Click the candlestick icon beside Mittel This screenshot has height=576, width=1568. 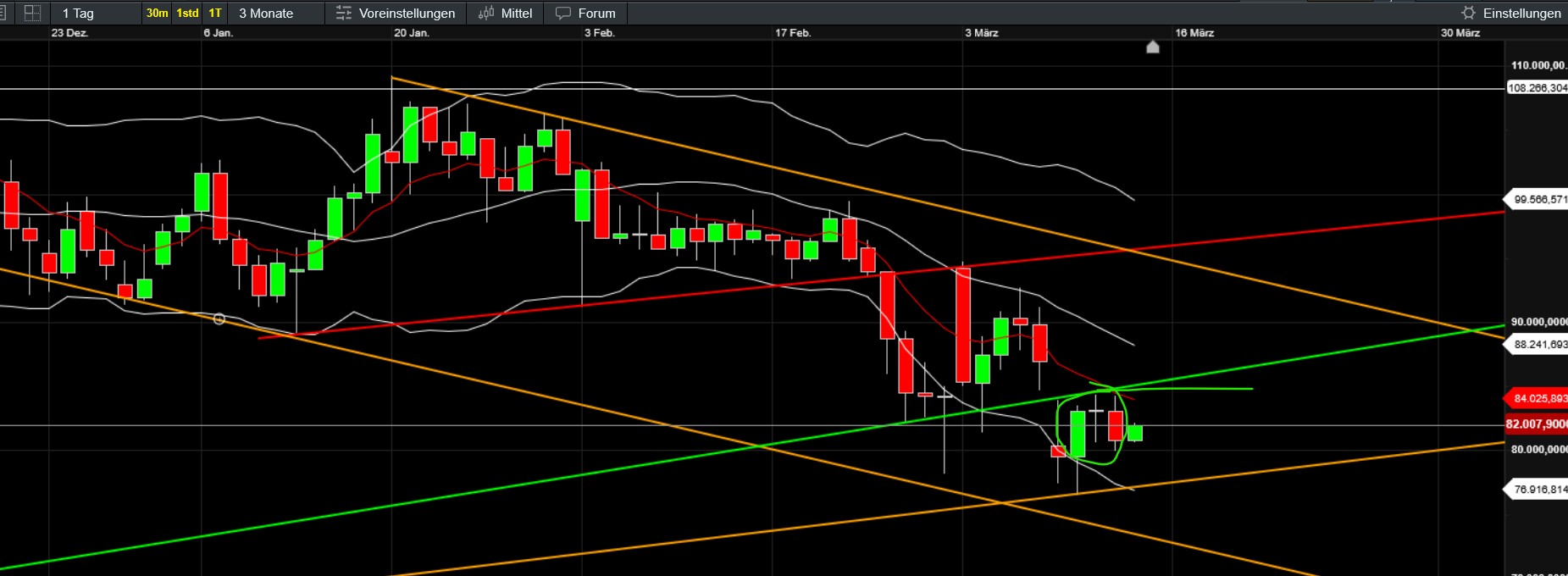coord(486,13)
